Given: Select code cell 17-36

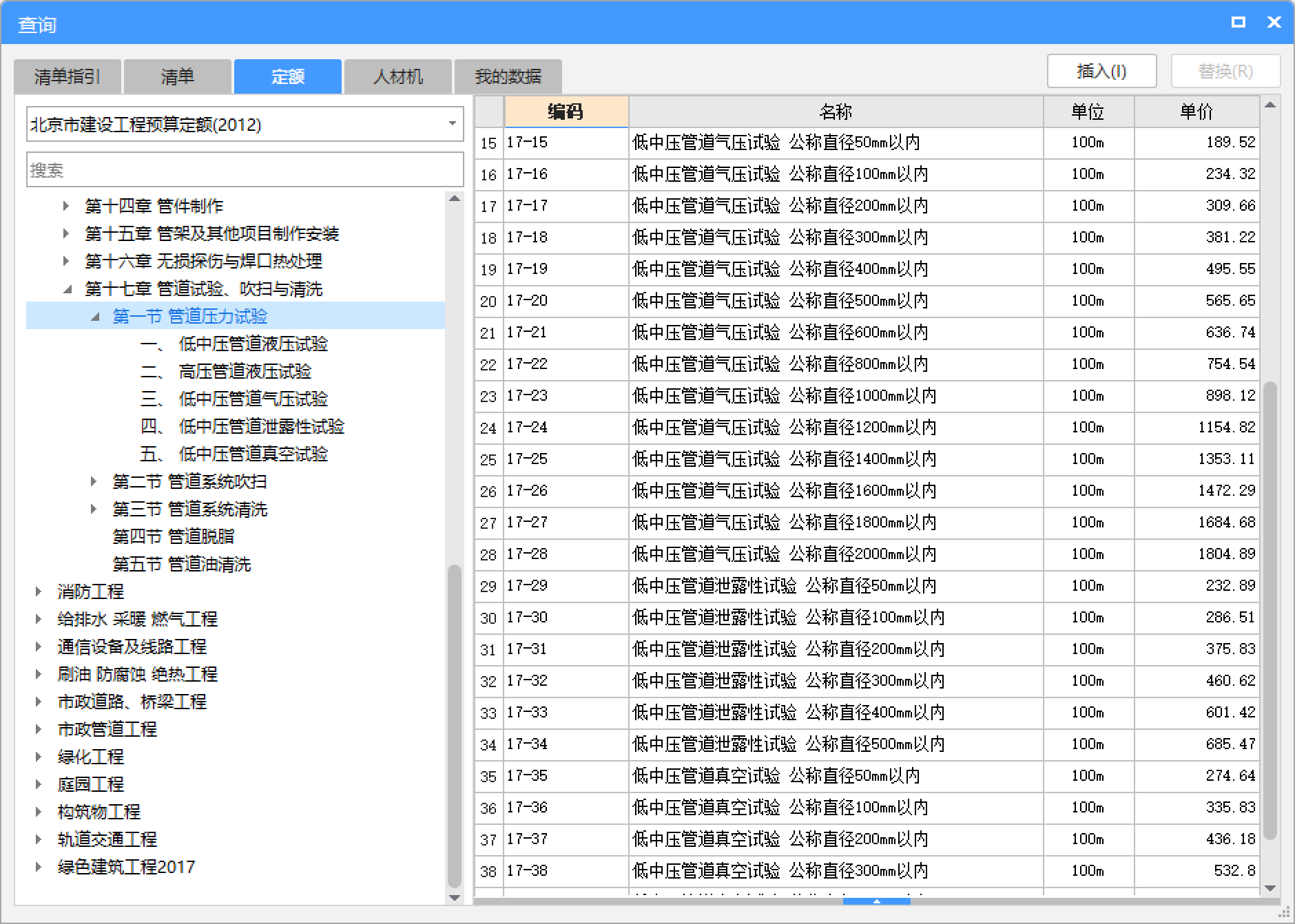Looking at the screenshot, I should tap(566, 808).
